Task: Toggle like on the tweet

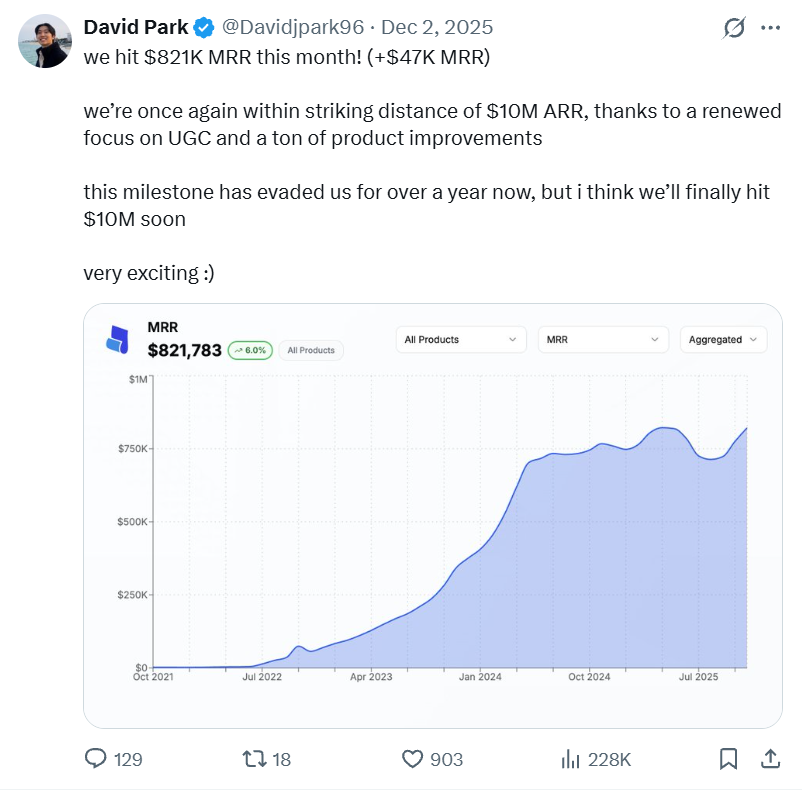Action: (411, 759)
